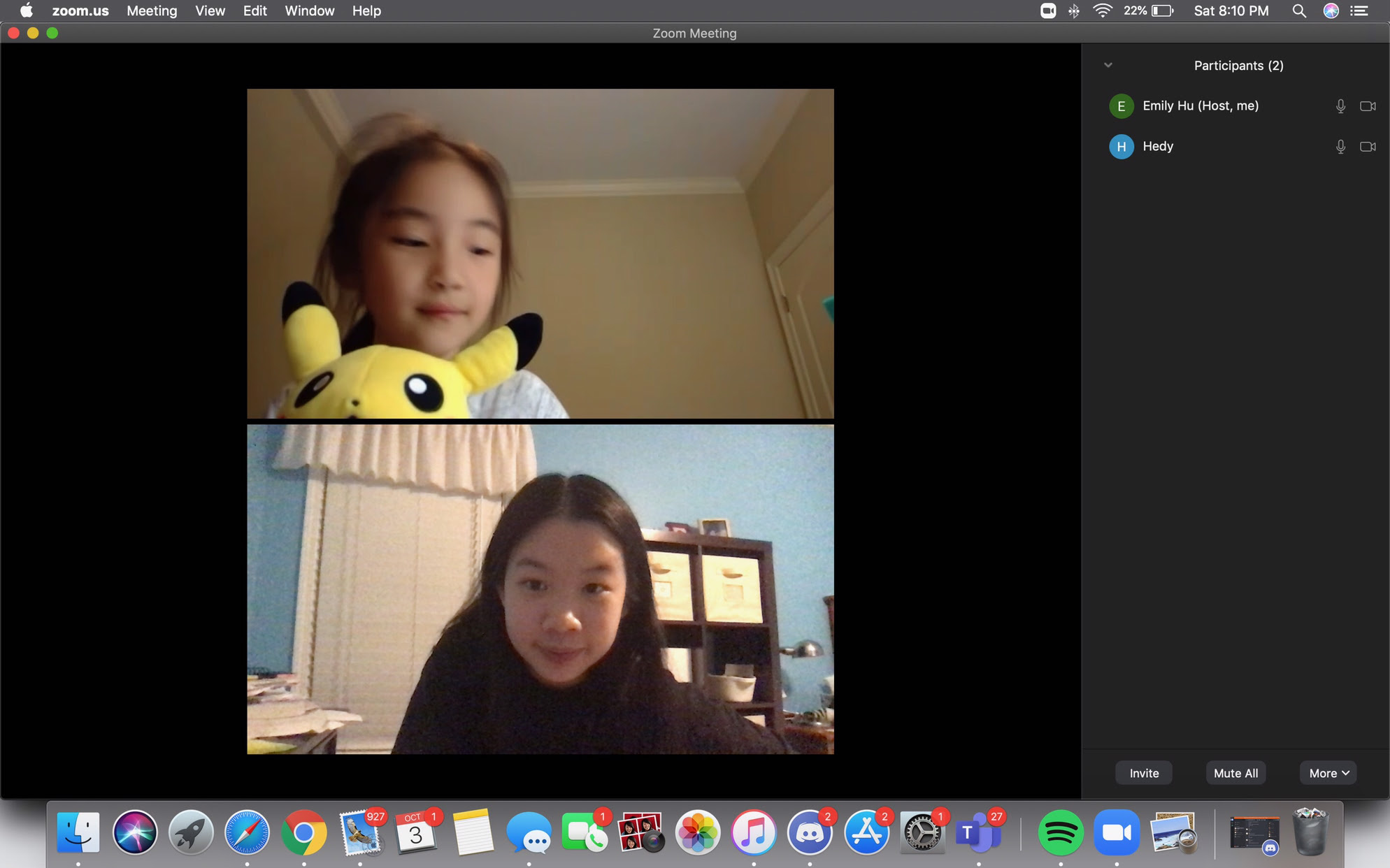Minimize Zoom Meeting window with yellow button

(33, 33)
